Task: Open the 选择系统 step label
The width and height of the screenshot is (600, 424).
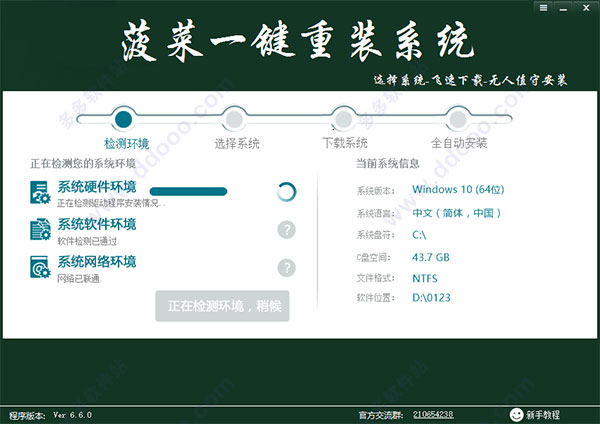Action: coord(237,144)
